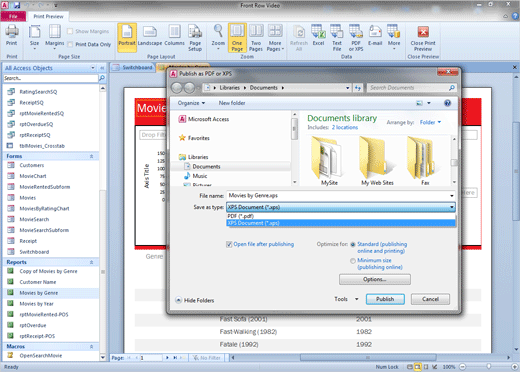The width and height of the screenshot is (520, 372).
Task: Switch to the Switchboard document tab
Action: pyautogui.click(x=132, y=67)
